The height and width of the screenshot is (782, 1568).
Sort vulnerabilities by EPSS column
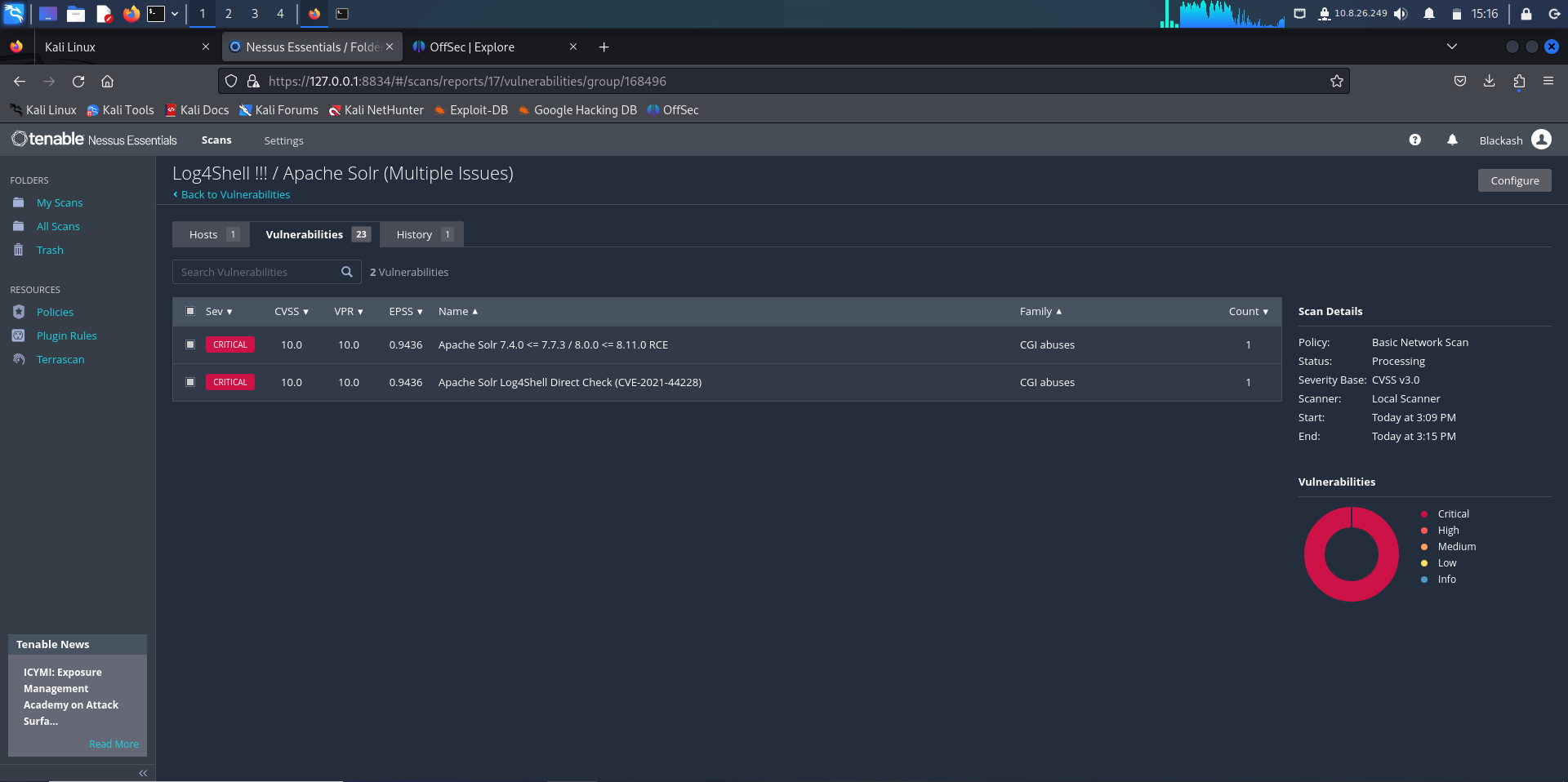[x=406, y=311]
